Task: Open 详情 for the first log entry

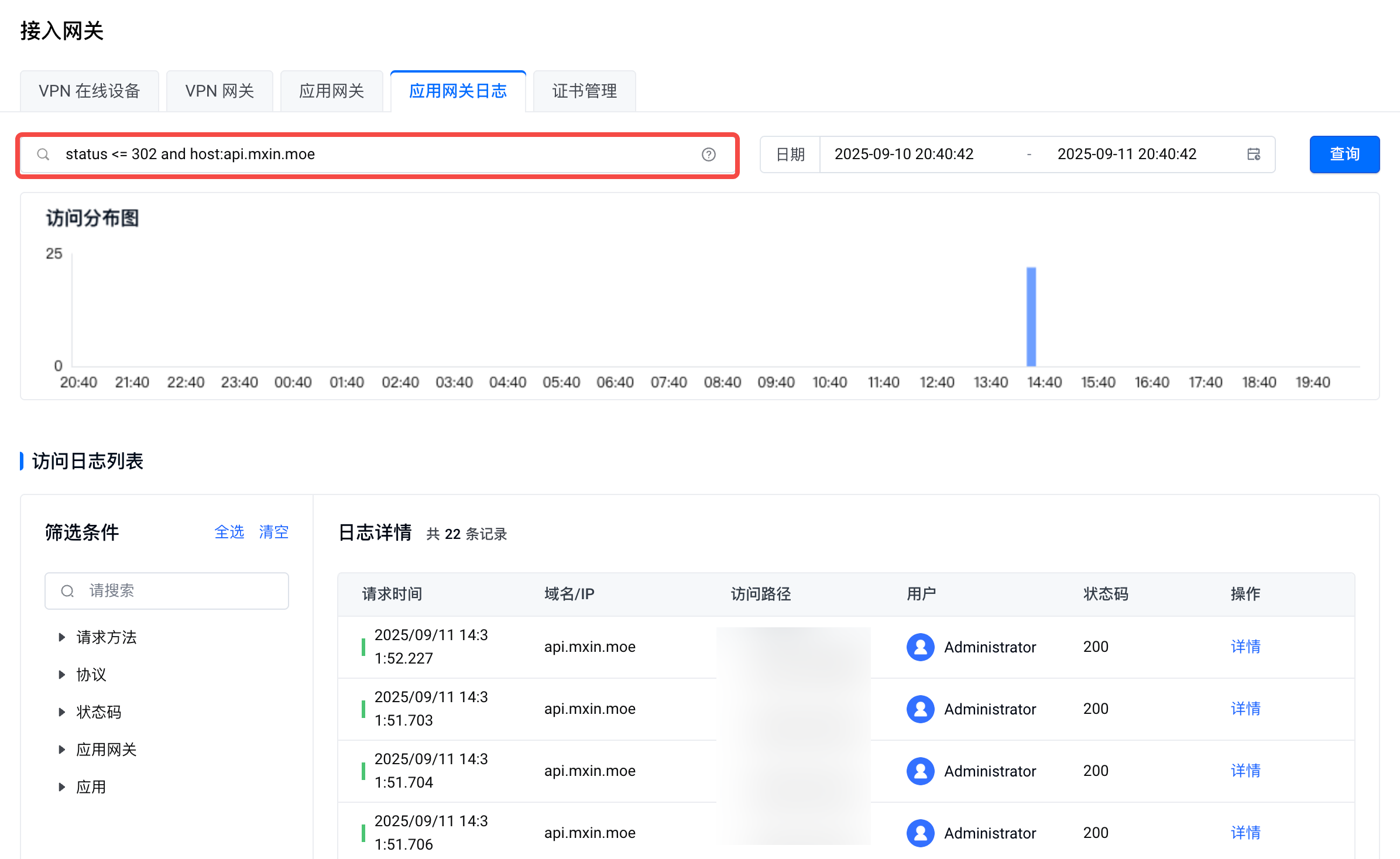Action: coord(1245,647)
